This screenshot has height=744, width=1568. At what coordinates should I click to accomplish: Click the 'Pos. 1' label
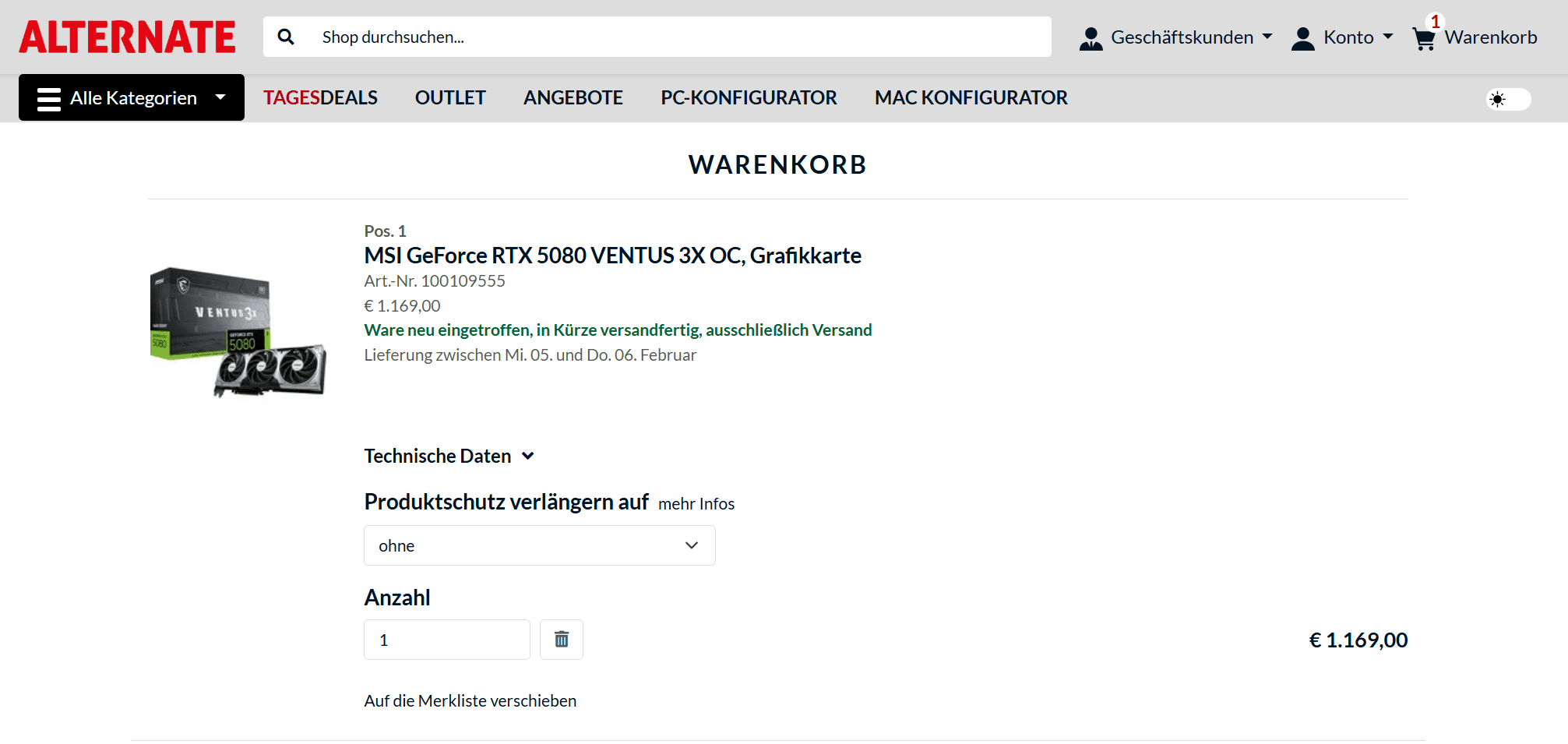[x=386, y=231]
